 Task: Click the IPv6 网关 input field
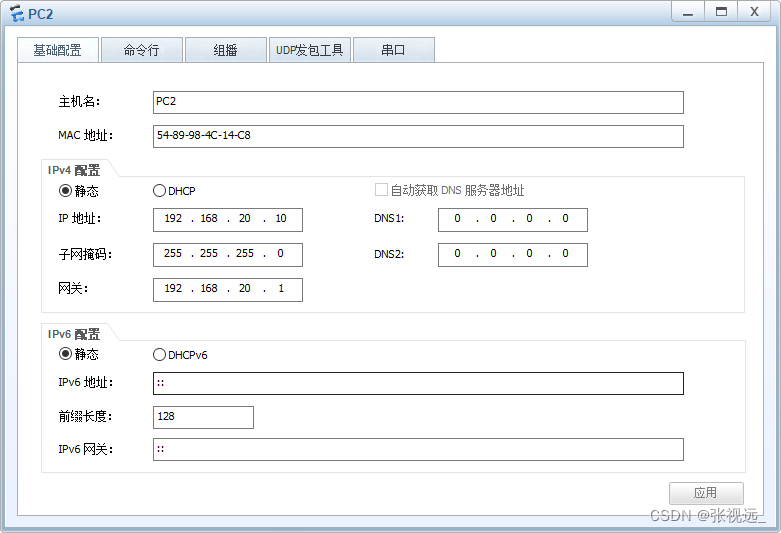tap(418, 449)
